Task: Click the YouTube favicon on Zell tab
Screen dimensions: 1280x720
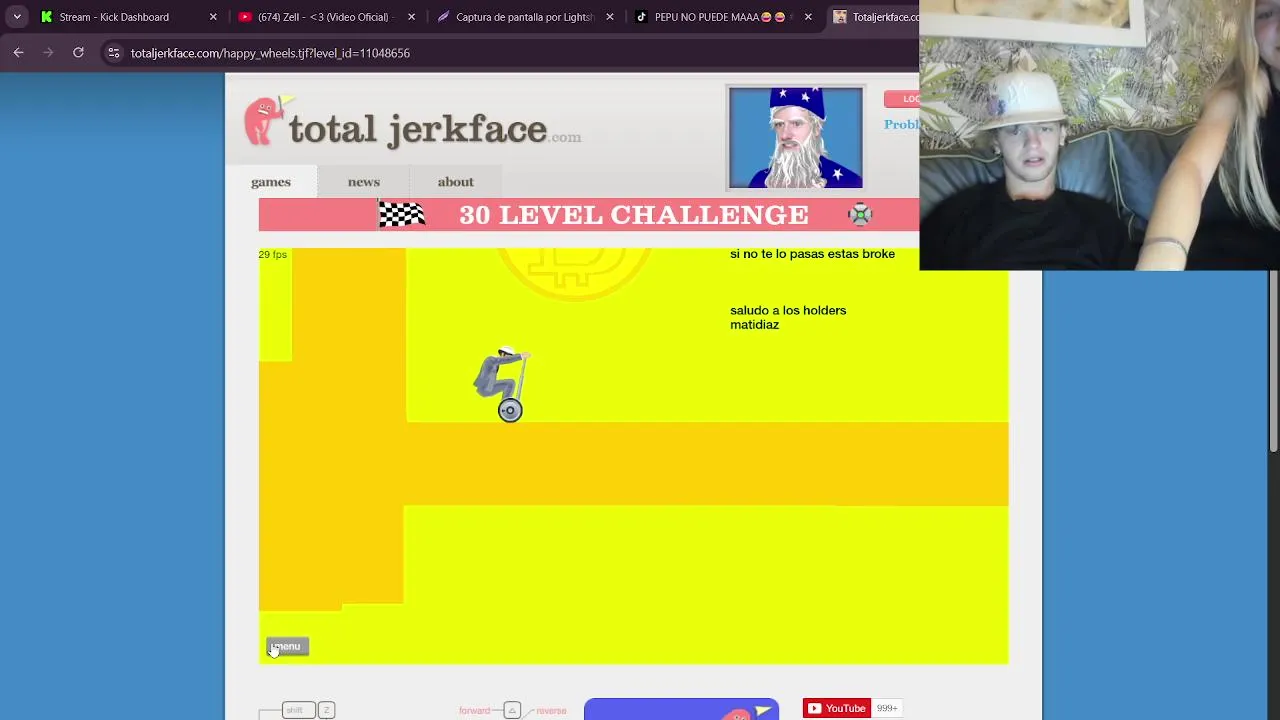Action: (x=245, y=17)
